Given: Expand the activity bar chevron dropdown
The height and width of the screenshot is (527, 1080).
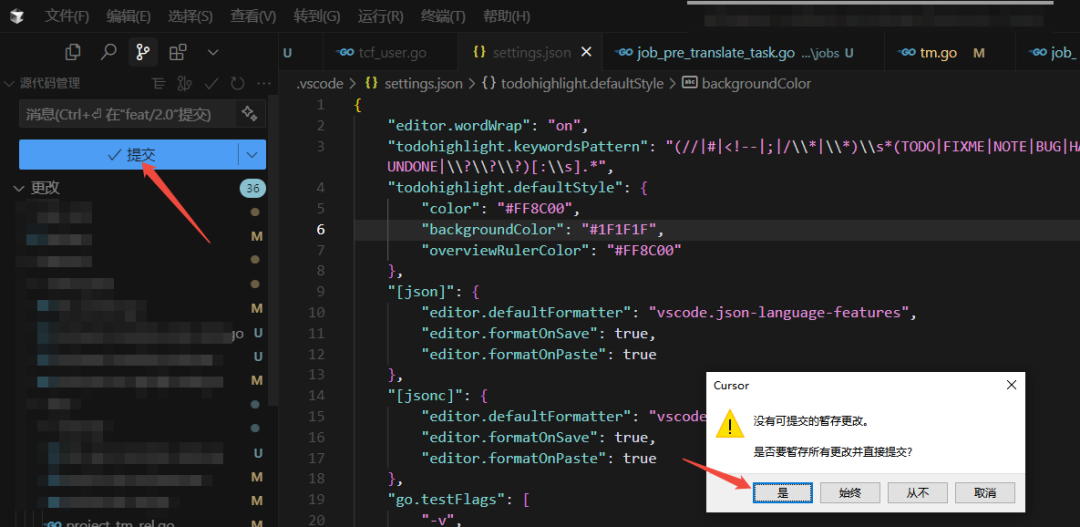Looking at the screenshot, I should tap(214, 52).
